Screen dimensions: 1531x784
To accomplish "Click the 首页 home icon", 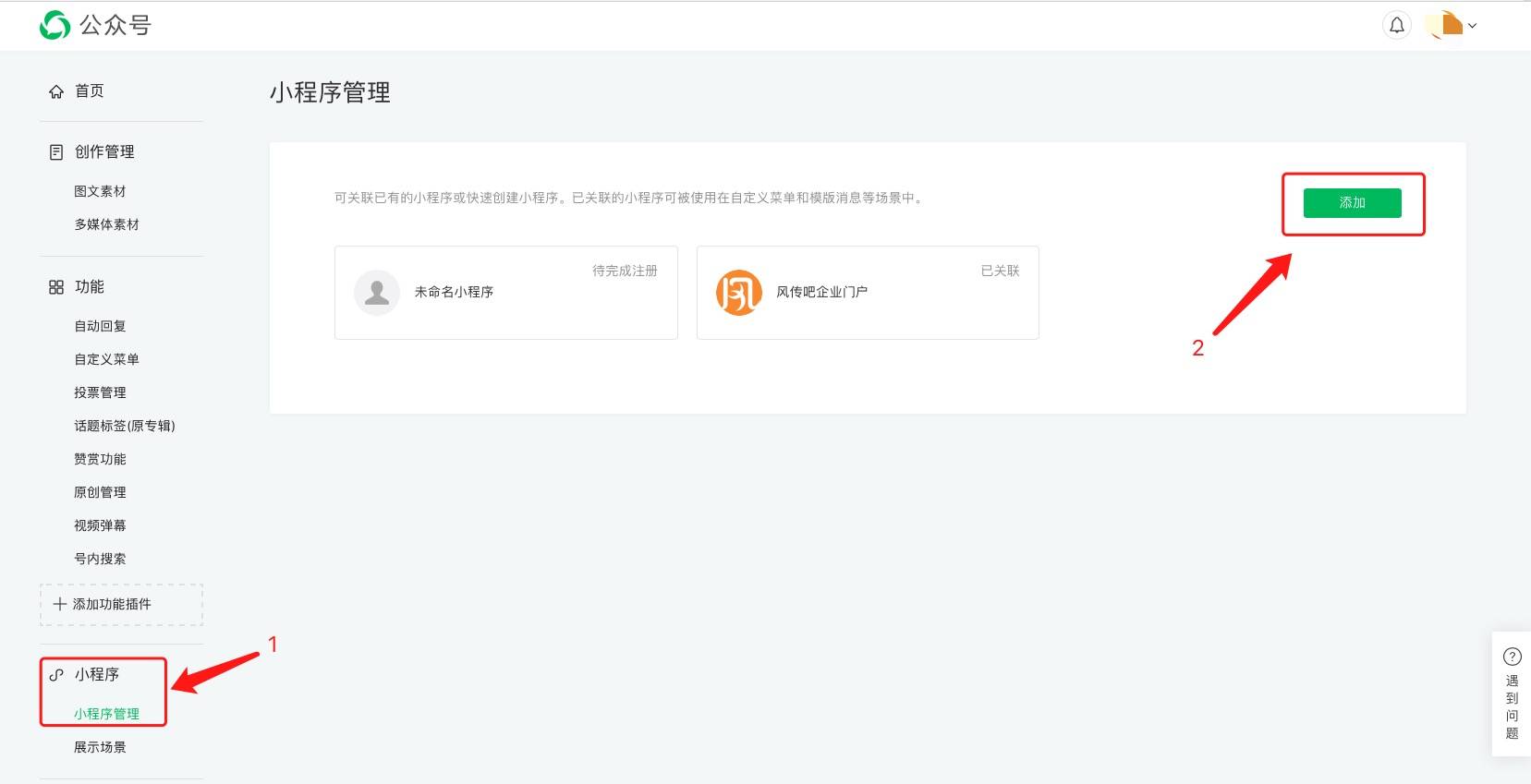I will pyautogui.click(x=56, y=91).
